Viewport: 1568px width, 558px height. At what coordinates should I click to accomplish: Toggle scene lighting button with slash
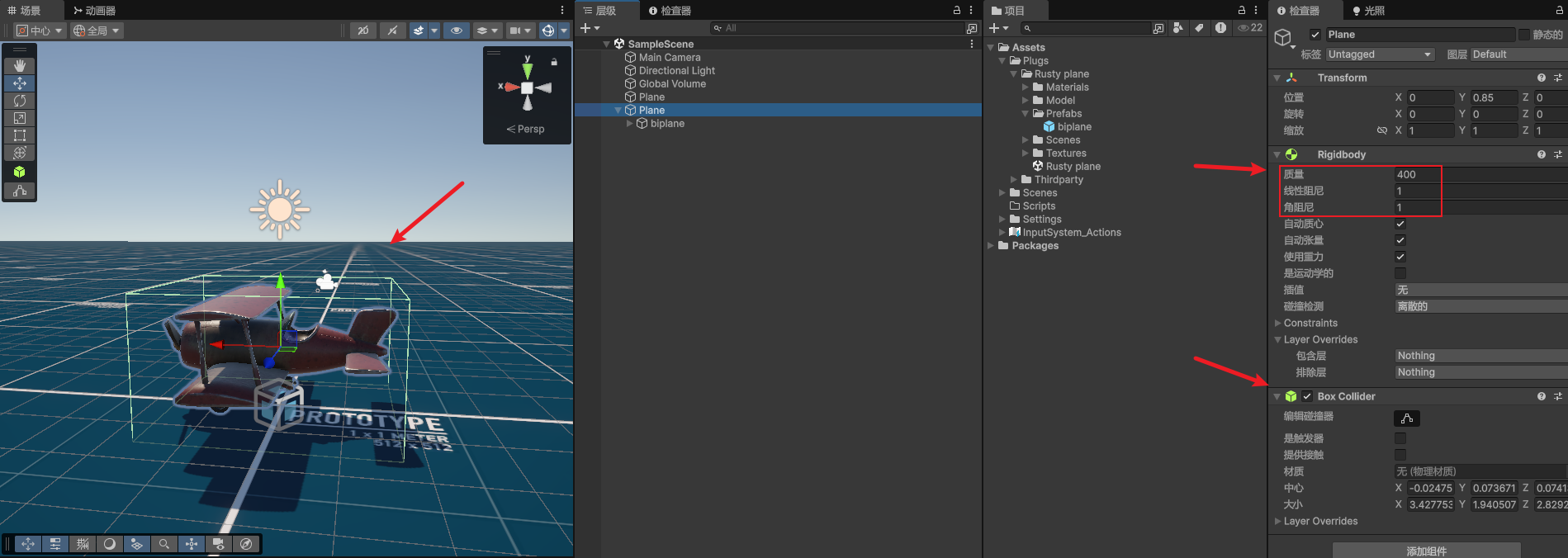pyautogui.click(x=392, y=31)
